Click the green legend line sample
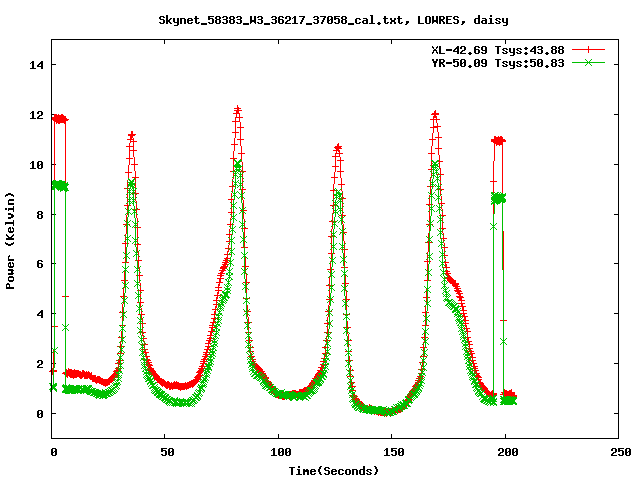The height and width of the screenshot is (480, 640). [588, 62]
